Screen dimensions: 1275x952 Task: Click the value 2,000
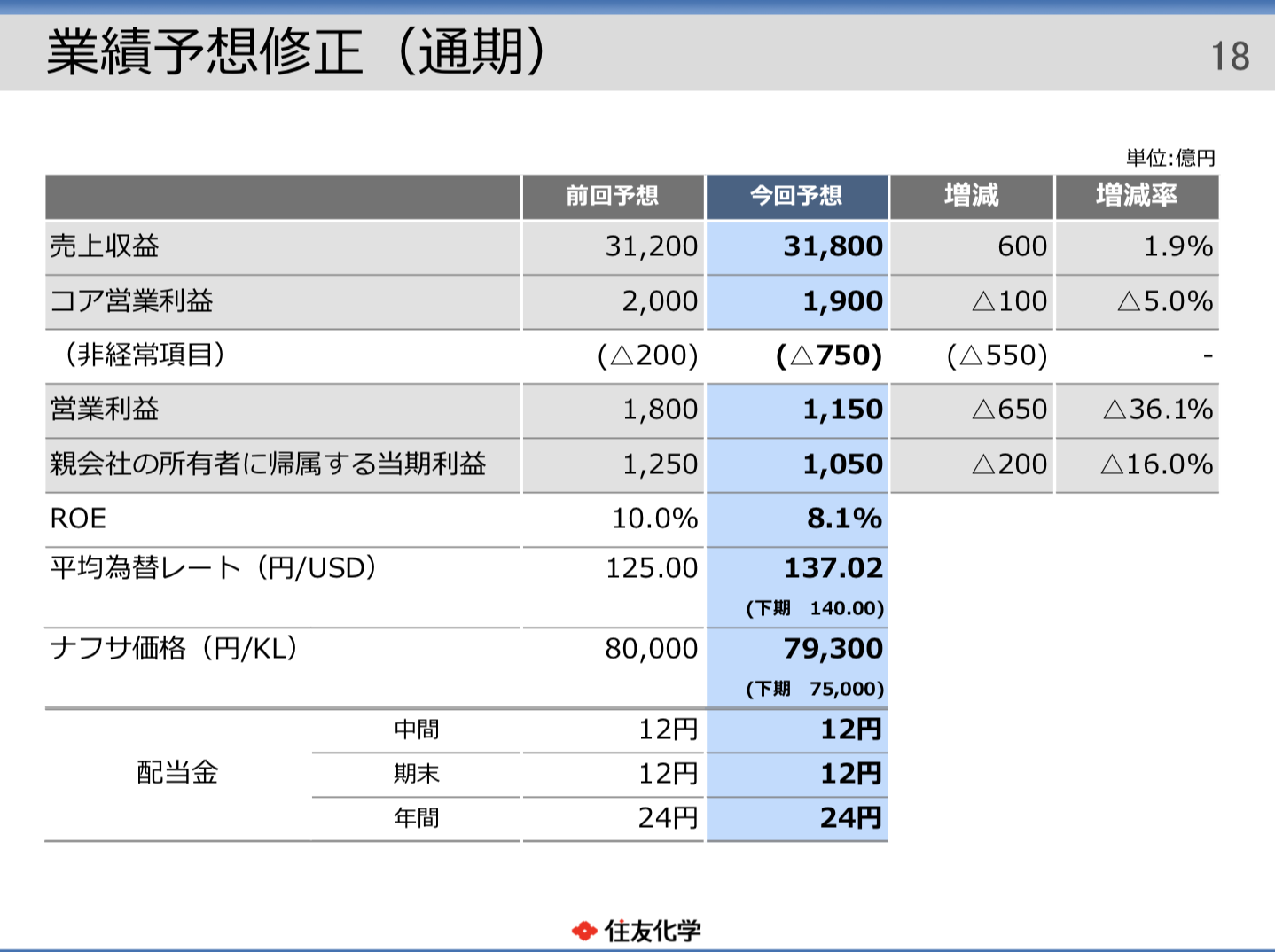(660, 301)
